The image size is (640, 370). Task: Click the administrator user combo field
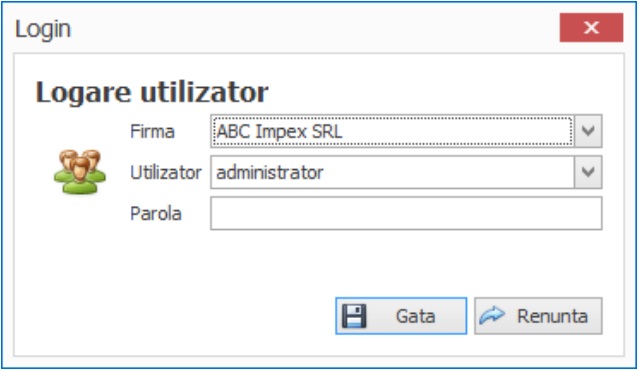[x=392, y=172]
